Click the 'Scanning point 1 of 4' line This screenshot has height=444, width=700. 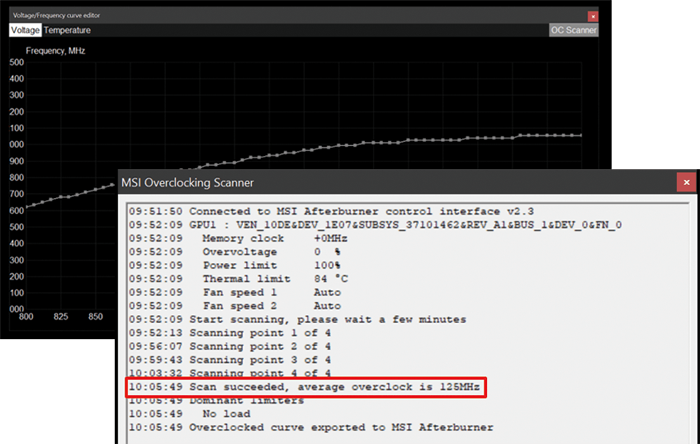pyautogui.click(x=230, y=333)
